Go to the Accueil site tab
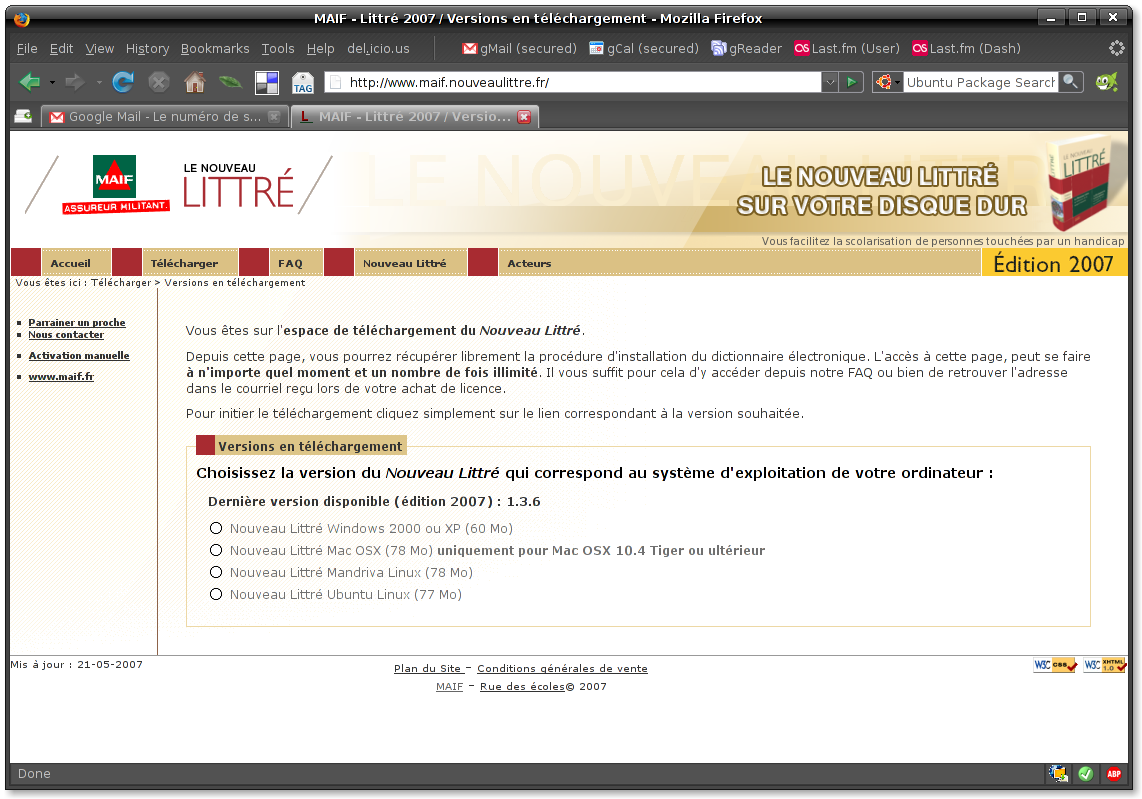The height and width of the screenshot is (799, 1142). 71,263
